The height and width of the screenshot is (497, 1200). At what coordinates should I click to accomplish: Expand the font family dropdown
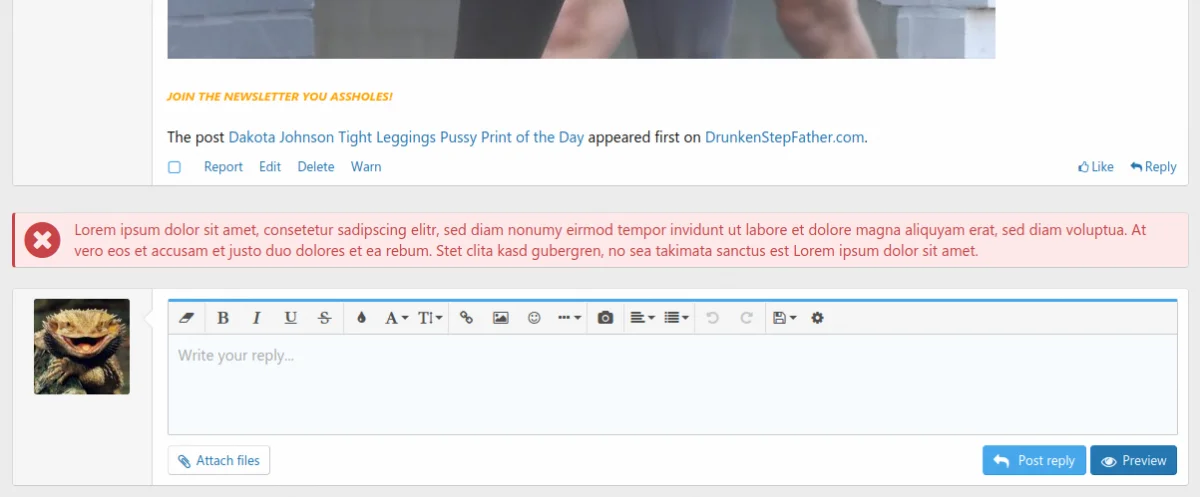click(397, 318)
